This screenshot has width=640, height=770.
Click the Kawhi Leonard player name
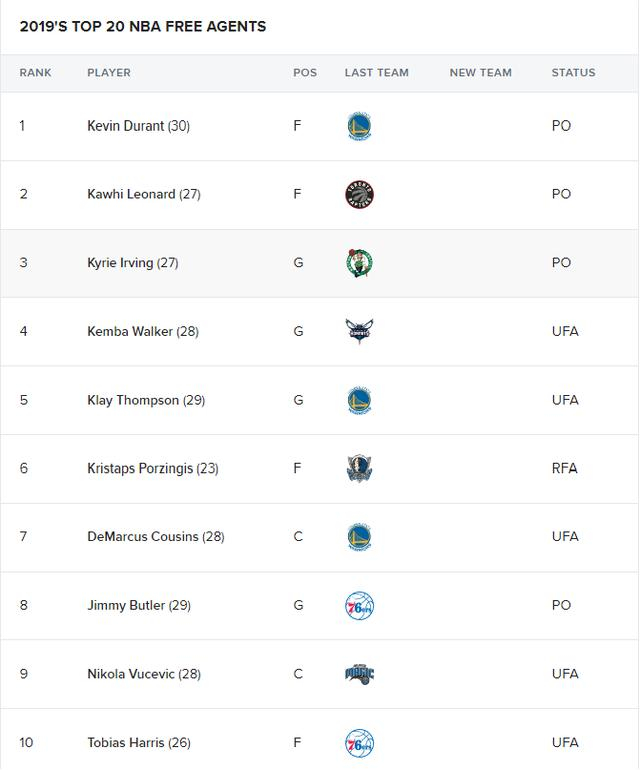point(131,194)
